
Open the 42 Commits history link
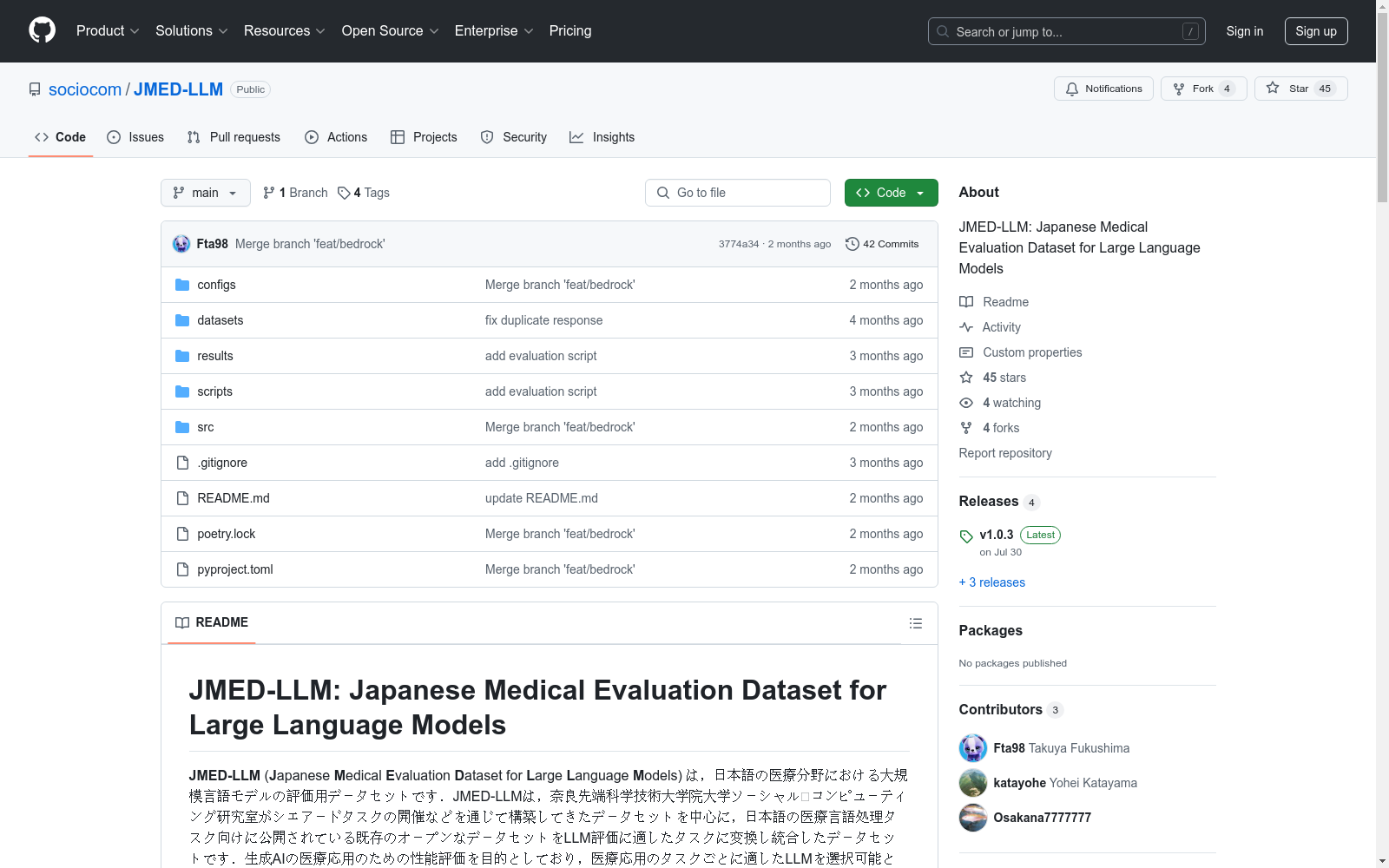(x=882, y=244)
